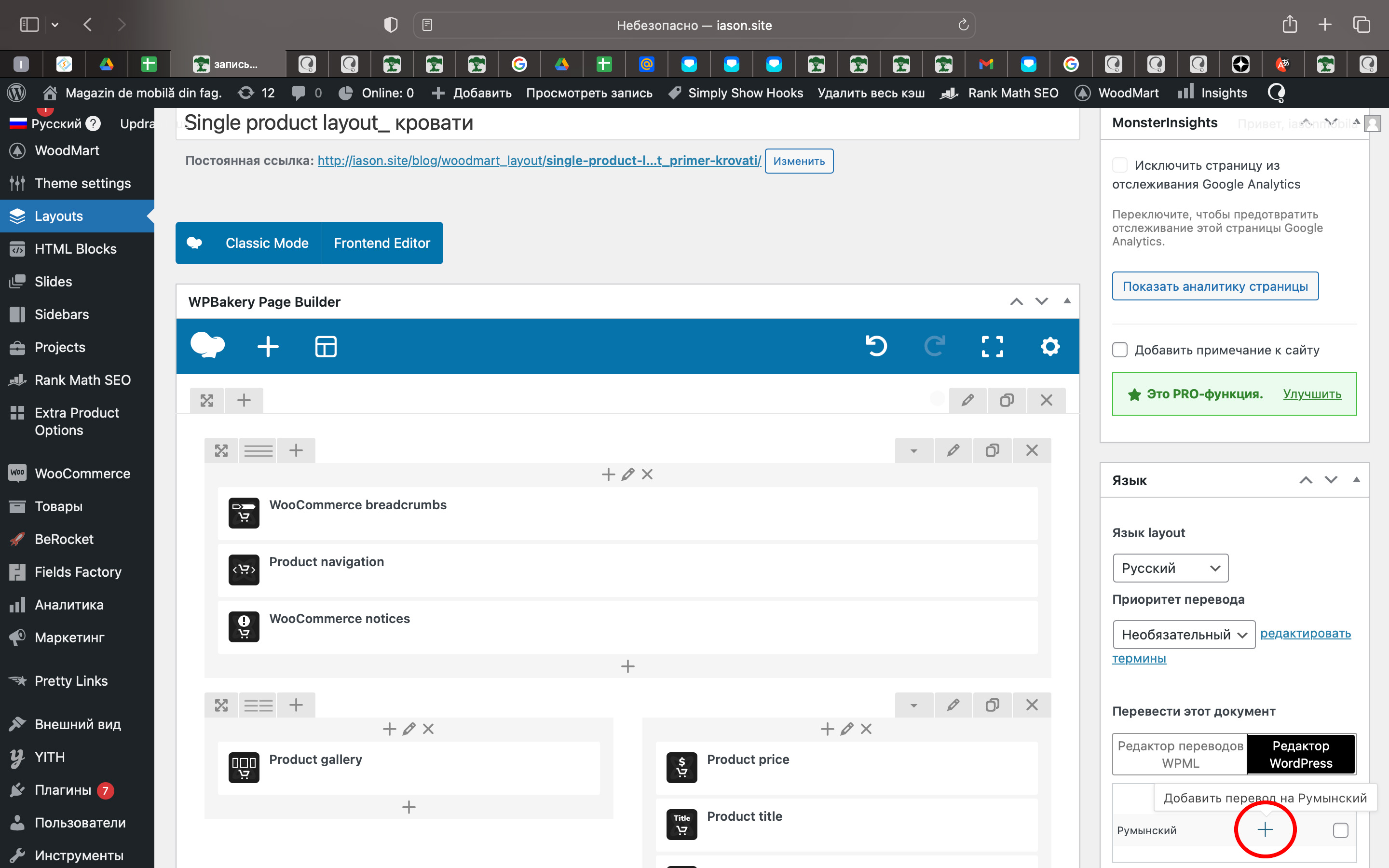This screenshot has height=868, width=1389.
Task: Toggle the Safari sidebar icon
Action: (x=29, y=25)
